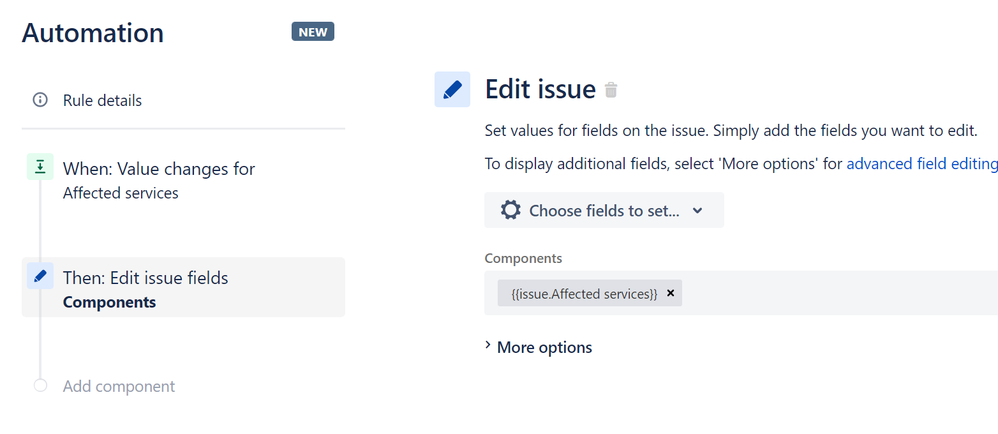Click the NEW badge beside Automation
998x434 pixels.
[x=313, y=32]
